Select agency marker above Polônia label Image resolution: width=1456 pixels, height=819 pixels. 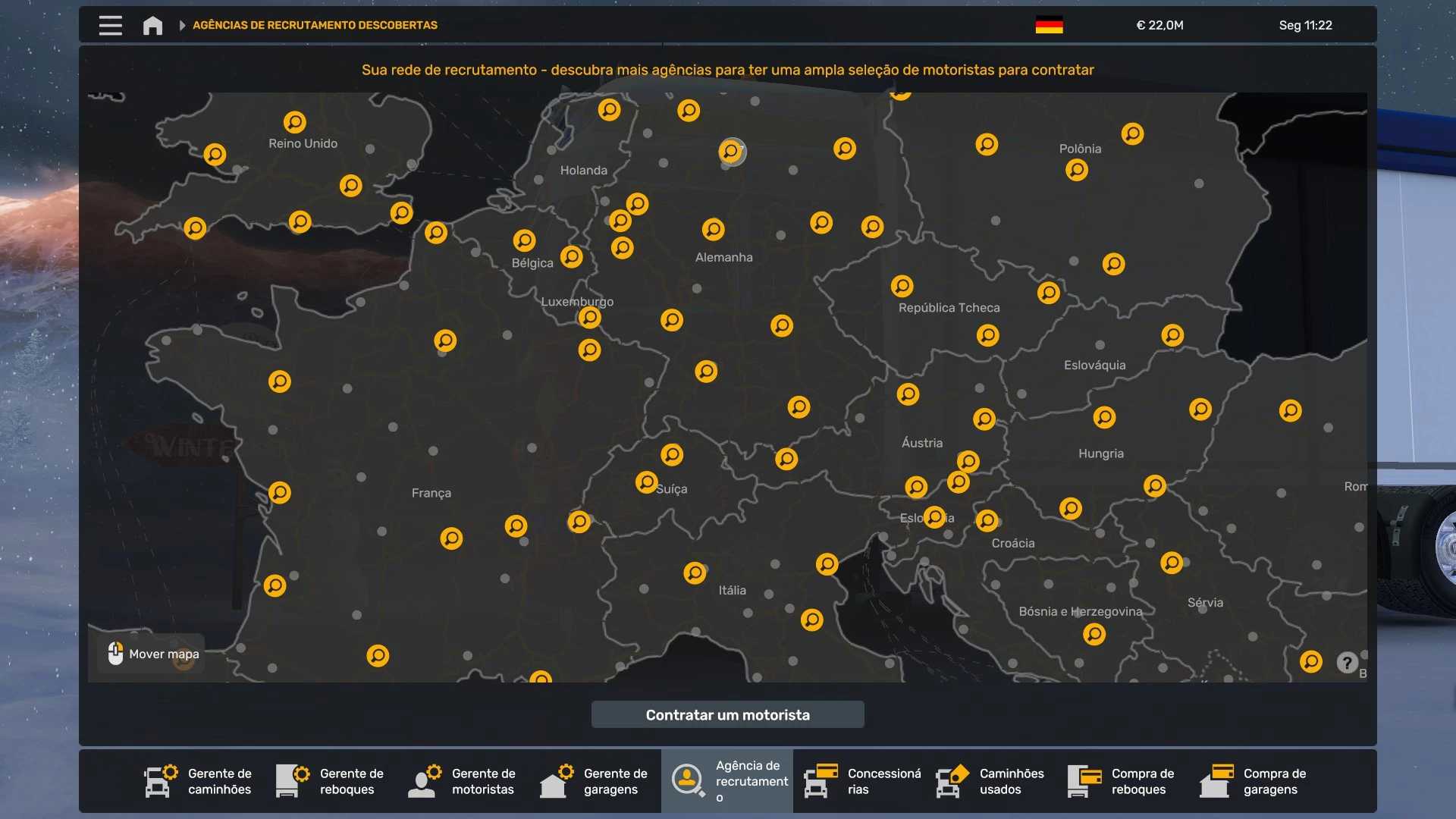pos(1132,134)
